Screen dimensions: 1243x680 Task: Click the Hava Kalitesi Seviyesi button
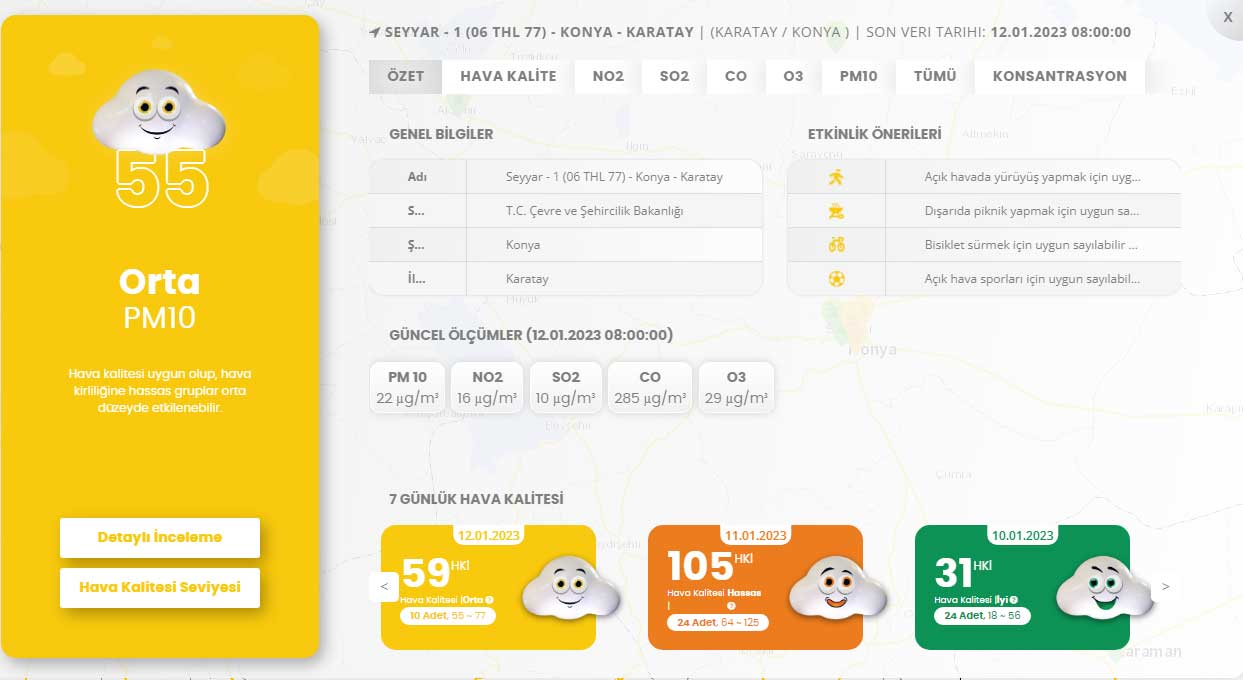(160, 587)
